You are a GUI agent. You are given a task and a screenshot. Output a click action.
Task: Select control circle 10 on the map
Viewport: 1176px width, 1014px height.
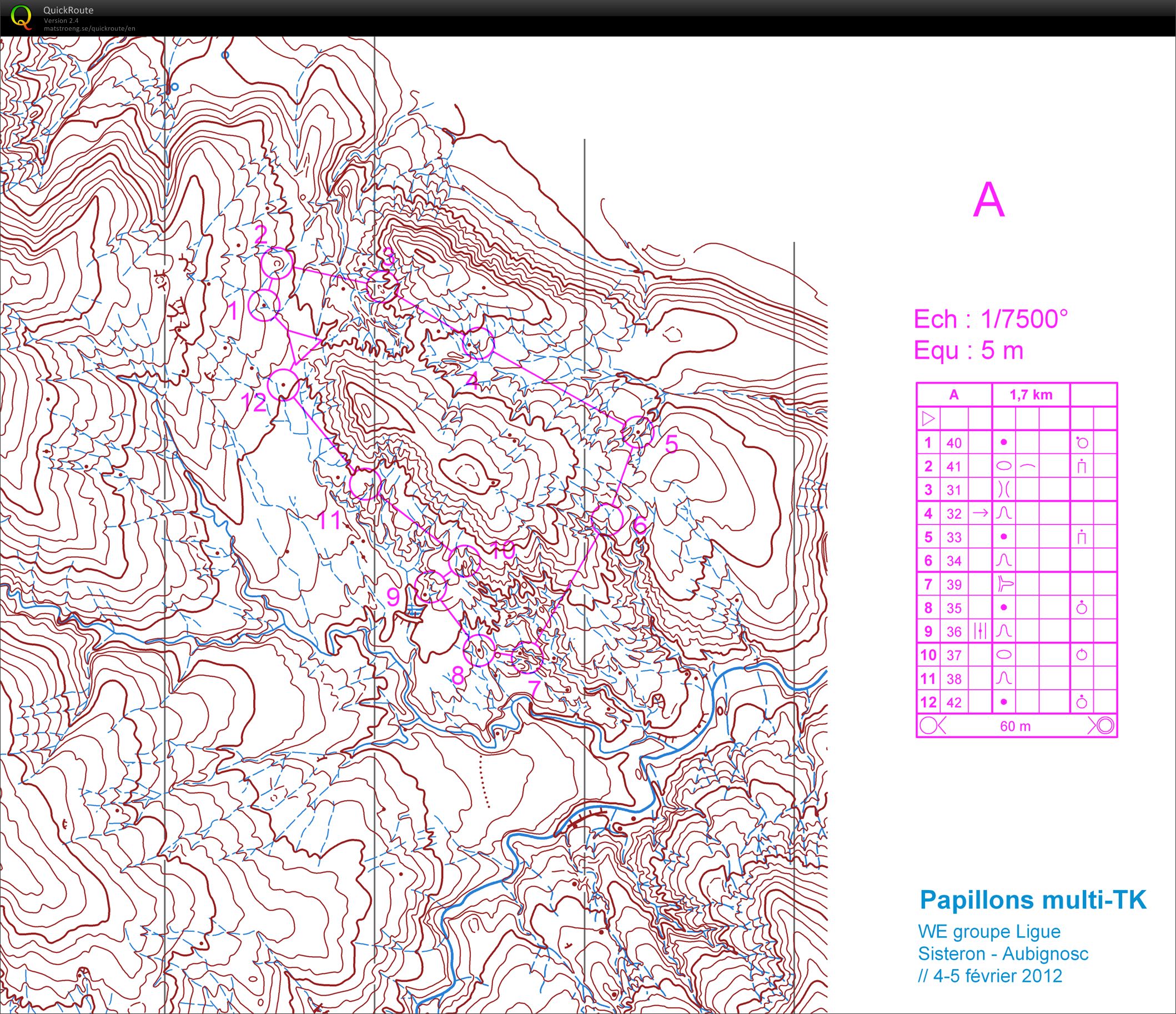[x=464, y=560]
